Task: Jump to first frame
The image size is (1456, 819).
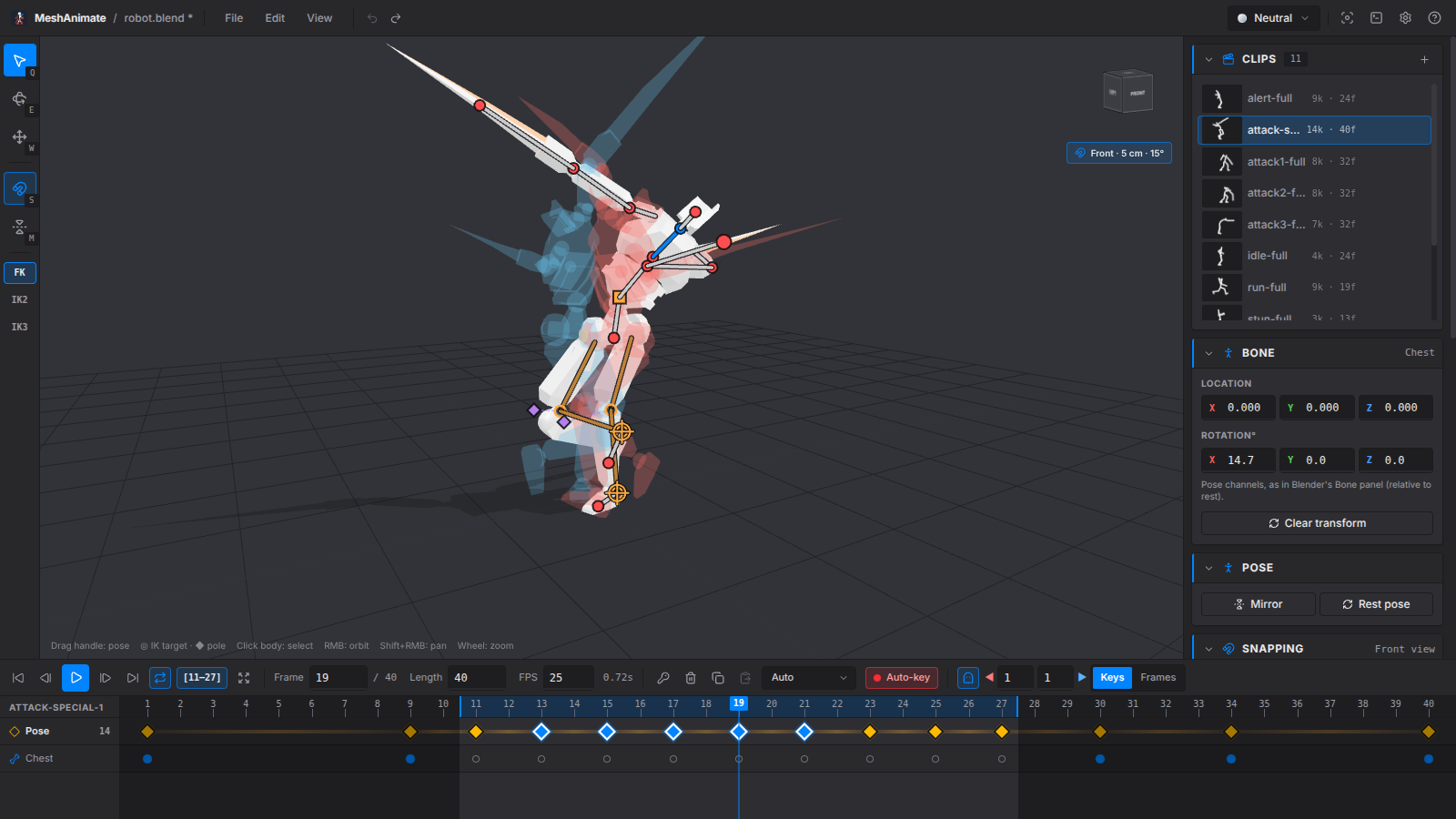Action: (x=17, y=678)
